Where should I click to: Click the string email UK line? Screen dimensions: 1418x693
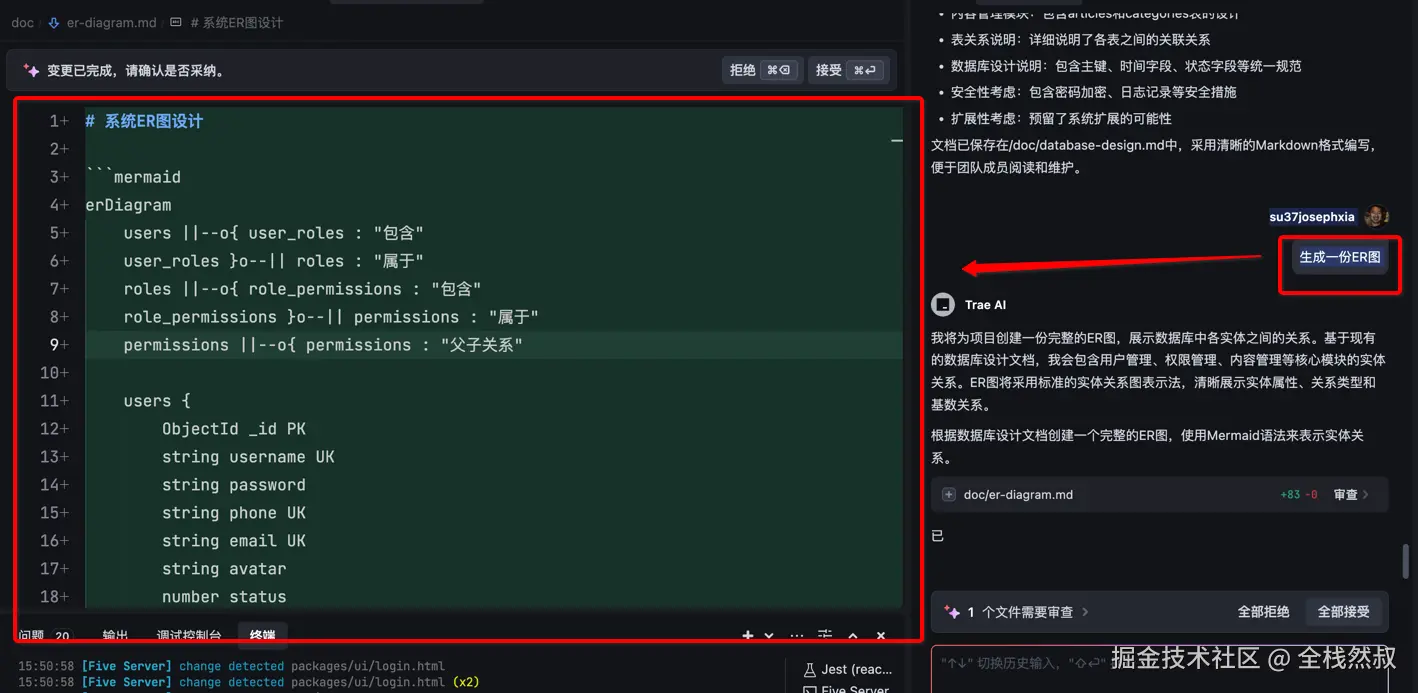point(233,541)
